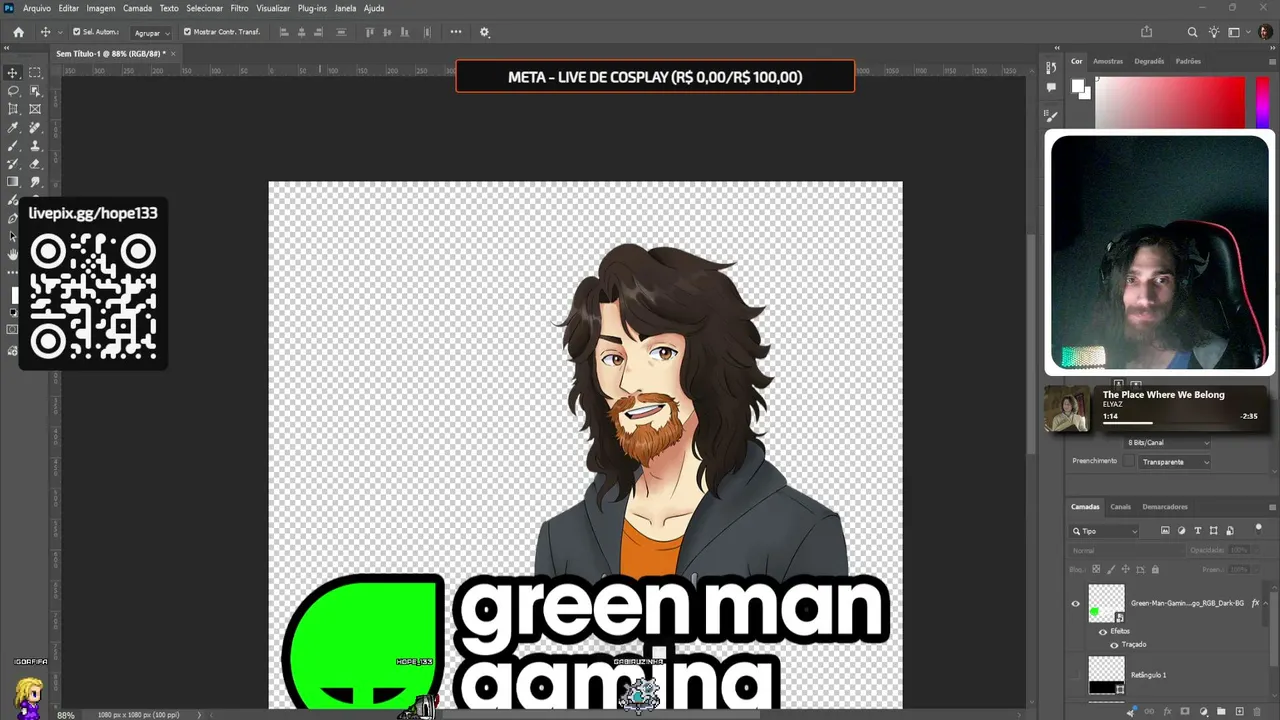Select the Object Selection tool
The width and height of the screenshot is (1280, 720).
click(35, 91)
